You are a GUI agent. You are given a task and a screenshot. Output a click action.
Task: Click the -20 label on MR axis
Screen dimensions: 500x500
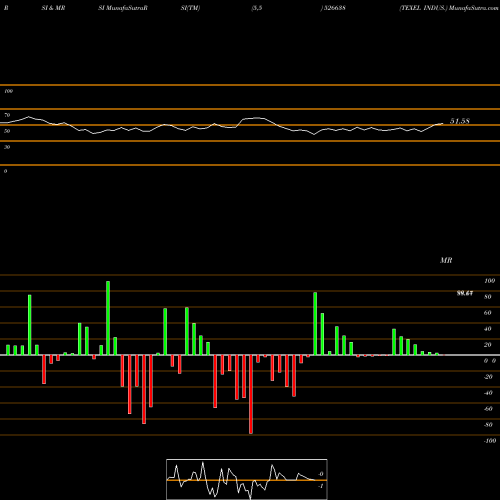[488, 377]
